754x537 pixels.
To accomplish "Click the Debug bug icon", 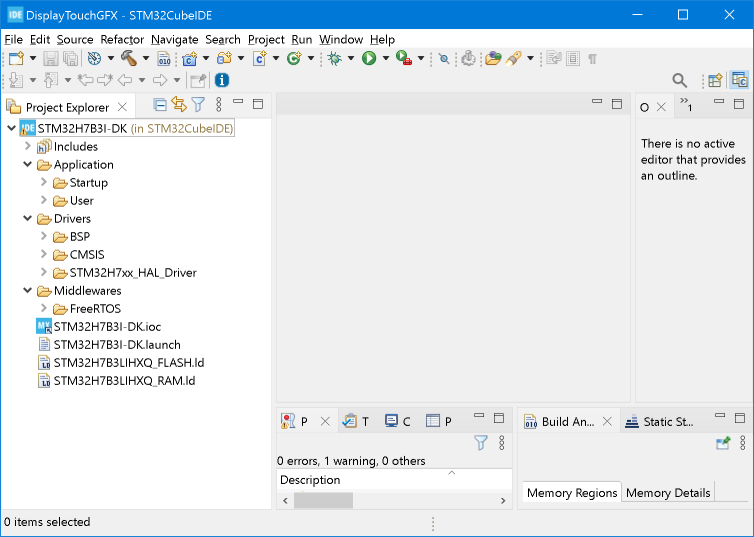I will coord(334,59).
